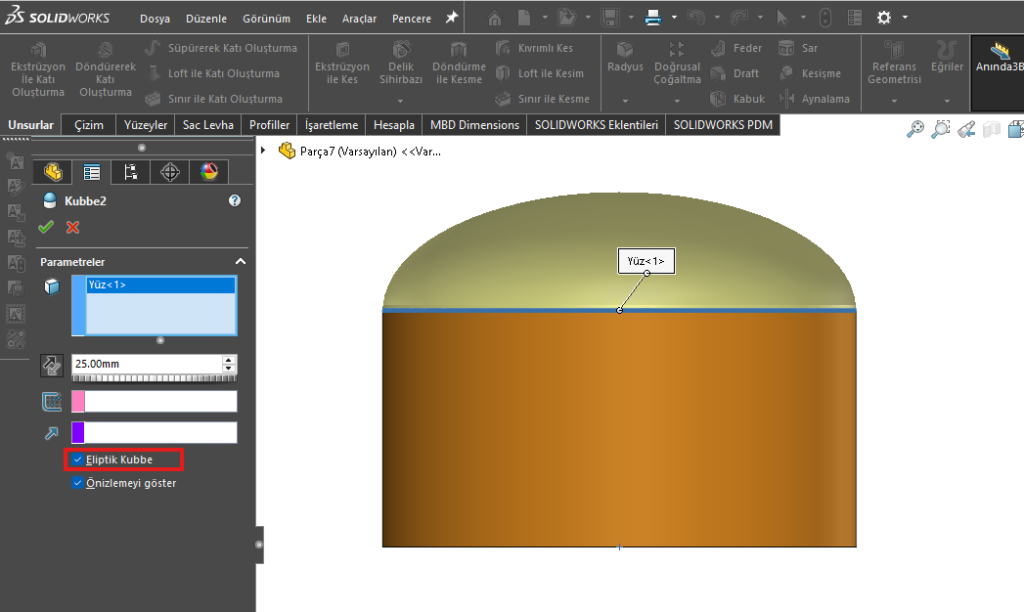The image size is (1024, 612).
Task: Select the Ekstrüzyon ile Kes tool
Action: click(x=342, y=49)
